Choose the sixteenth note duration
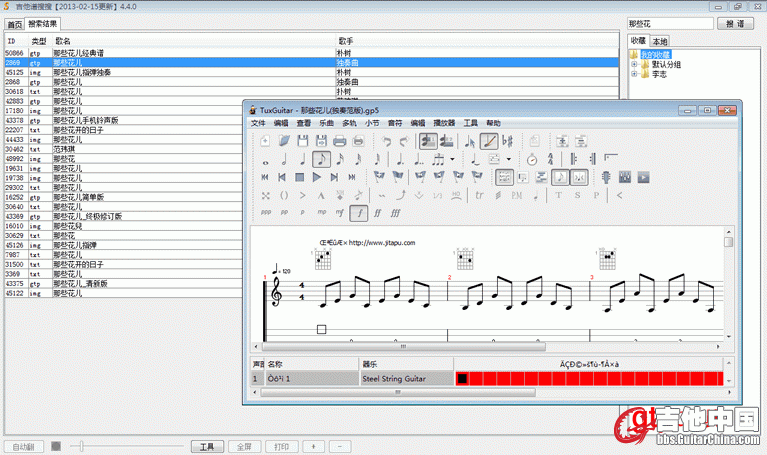The width and height of the screenshot is (767, 455). pyautogui.click(x=340, y=159)
